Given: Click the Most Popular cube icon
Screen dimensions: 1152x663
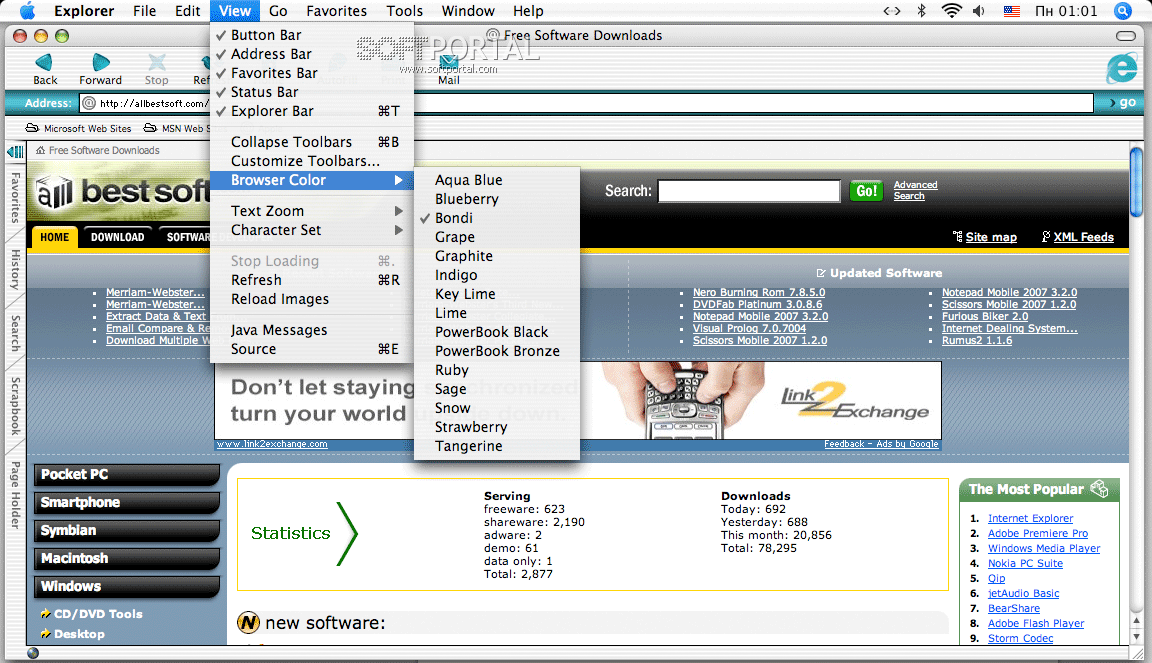Looking at the screenshot, I should (x=1099, y=489).
